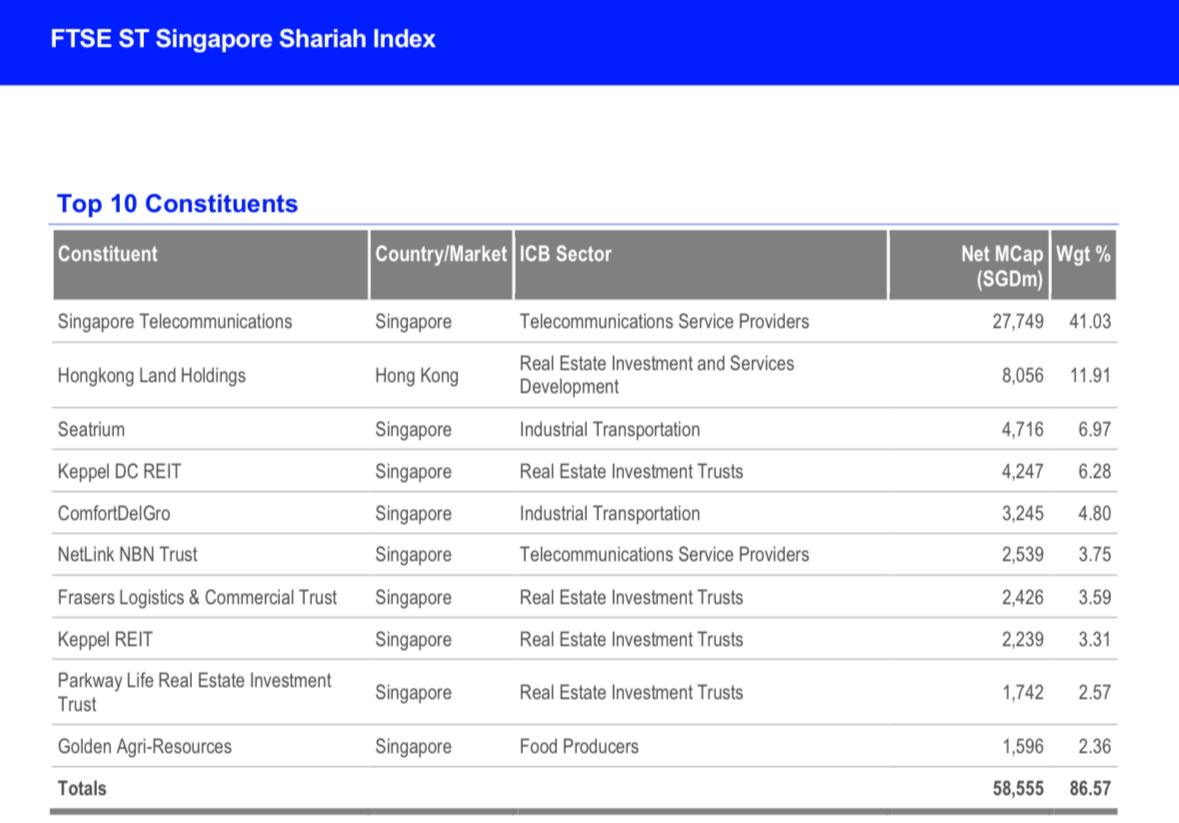Click the net market cap value '8,056'

click(x=1023, y=376)
